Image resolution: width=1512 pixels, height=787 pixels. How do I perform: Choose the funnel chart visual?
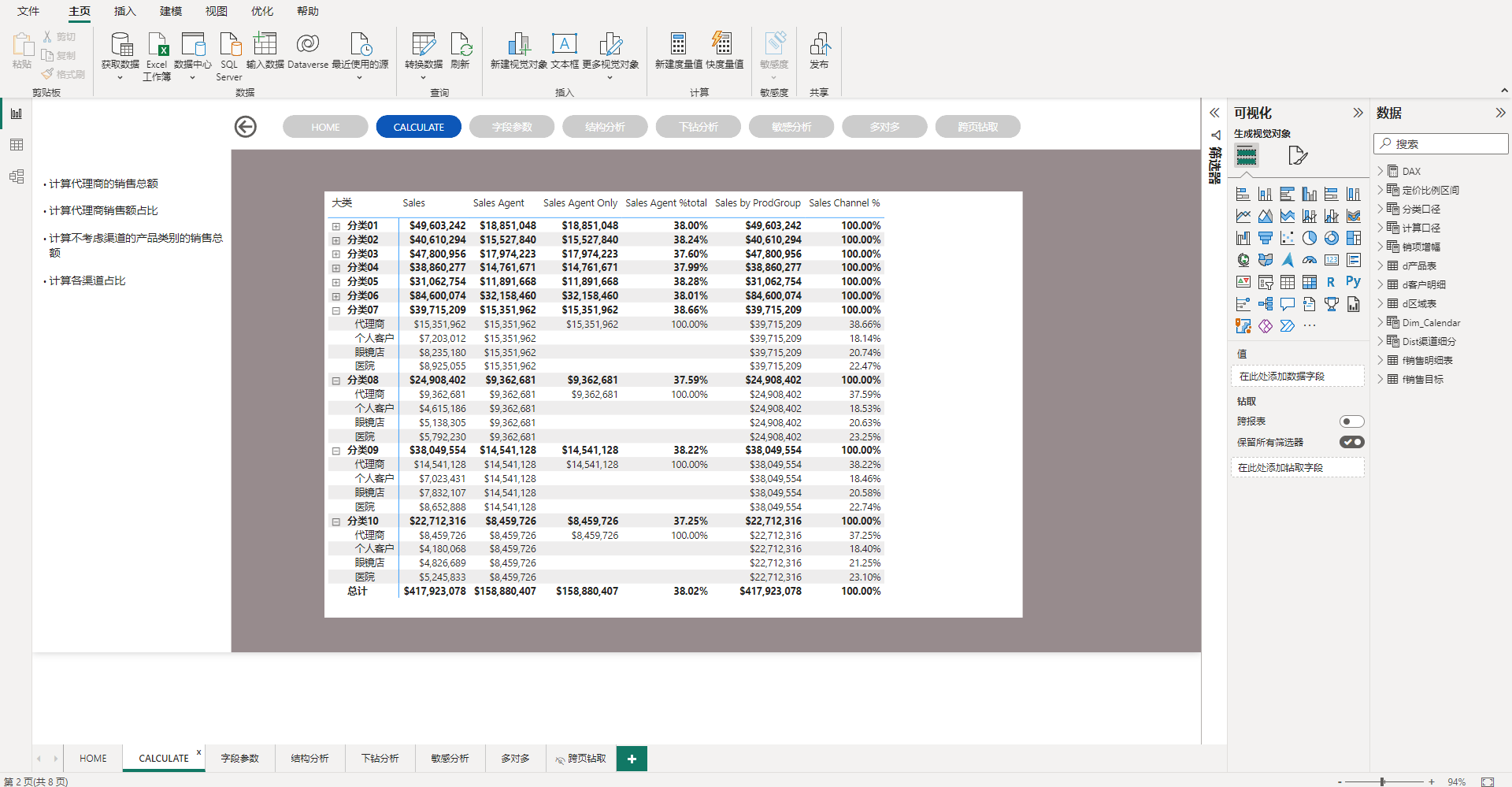(x=1266, y=238)
